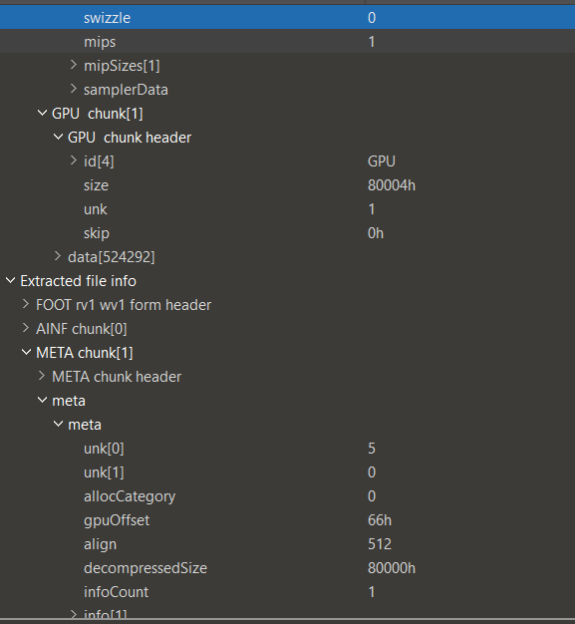Collapse the GPU chunk[1] node
The height and width of the screenshot is (624, 575).
[42, 113]
